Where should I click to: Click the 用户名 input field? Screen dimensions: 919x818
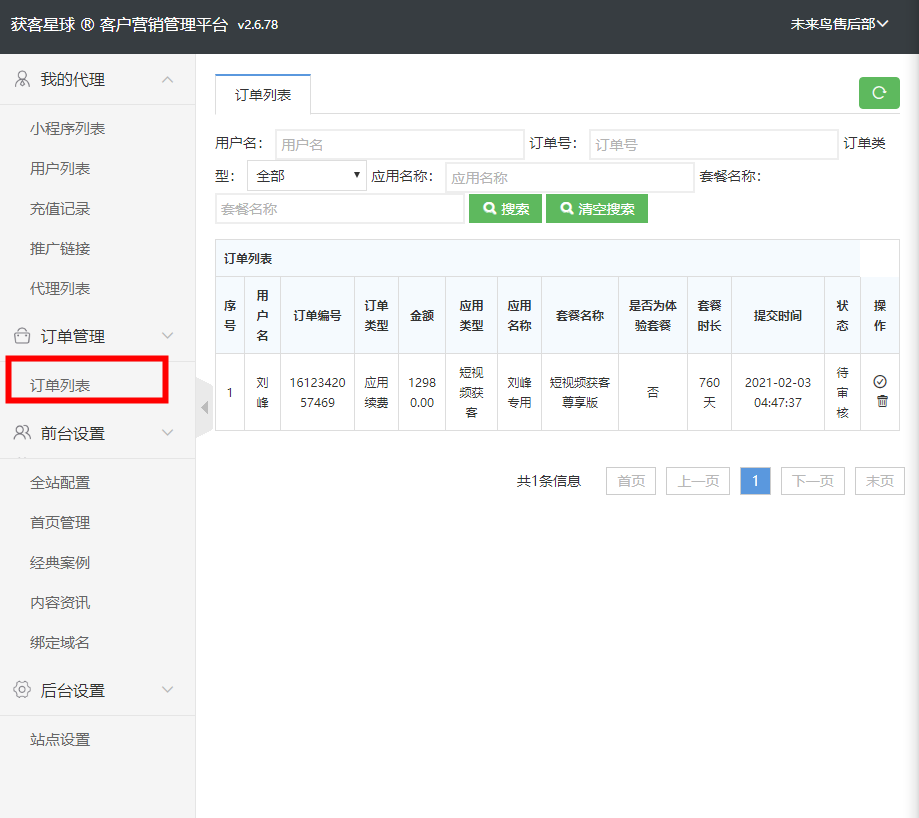click(399, 145)
